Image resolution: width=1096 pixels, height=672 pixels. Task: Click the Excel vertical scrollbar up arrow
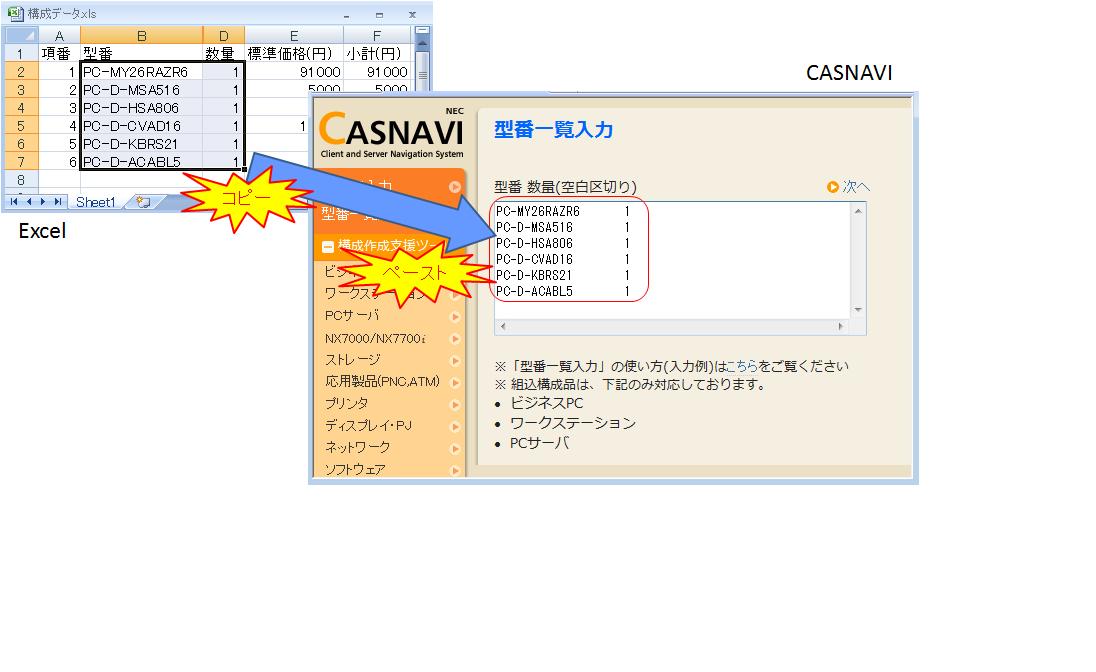[x=421, y=44]
